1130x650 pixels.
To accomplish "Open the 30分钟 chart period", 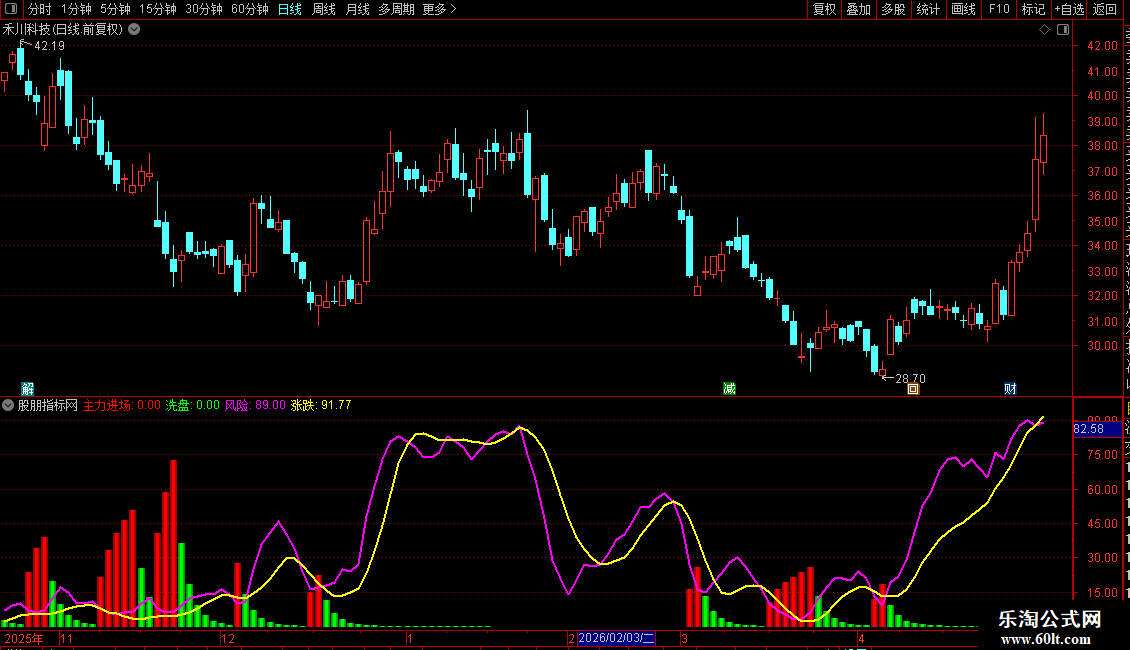I will [204, 9].
